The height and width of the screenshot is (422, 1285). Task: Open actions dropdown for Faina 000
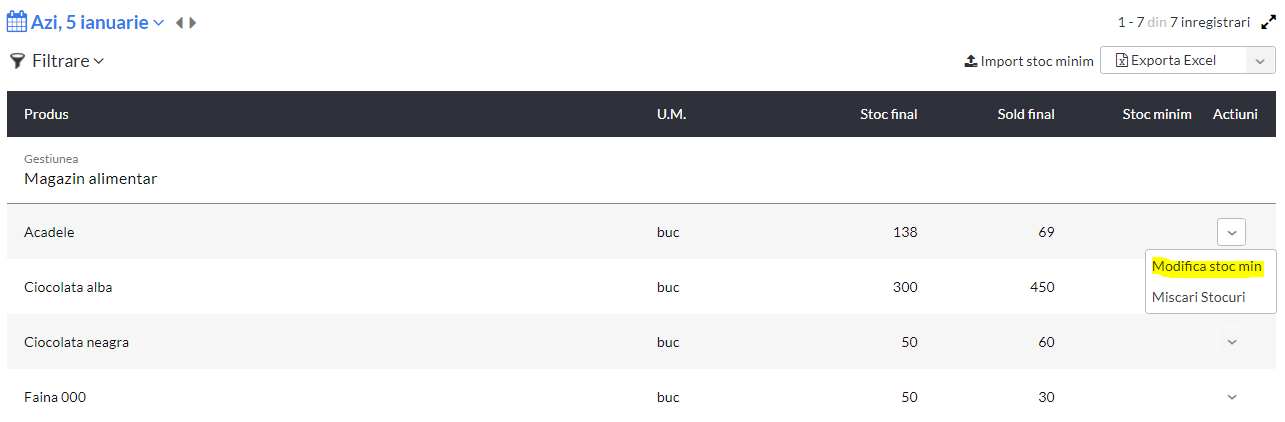(x=1231, y=397)
